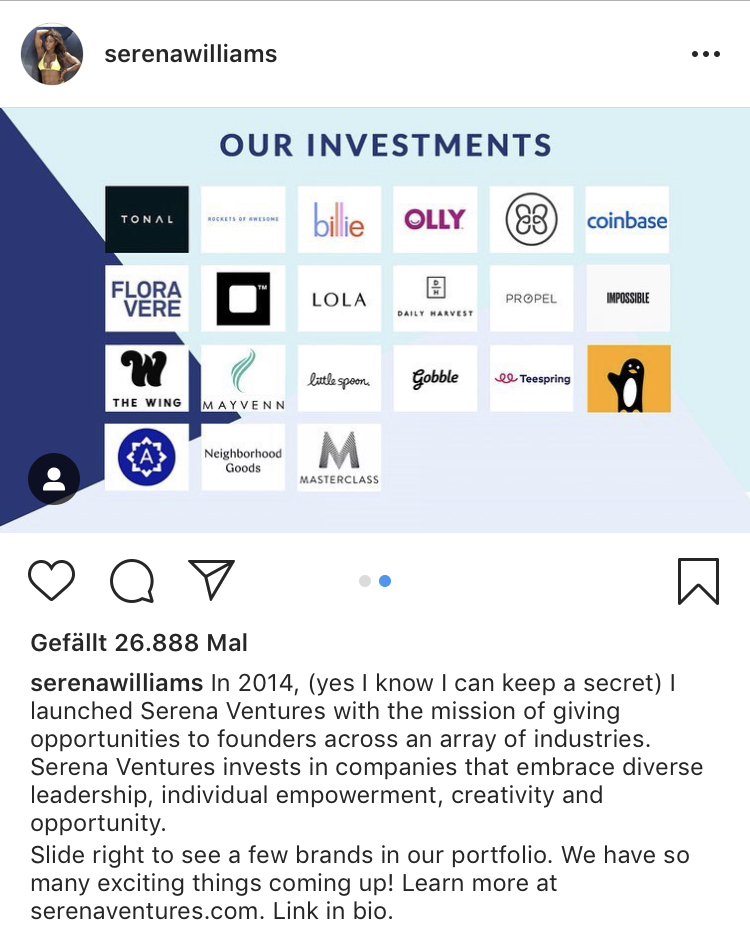
Task: Tap the Masterclass logo tile
Action: click(339, 458)
